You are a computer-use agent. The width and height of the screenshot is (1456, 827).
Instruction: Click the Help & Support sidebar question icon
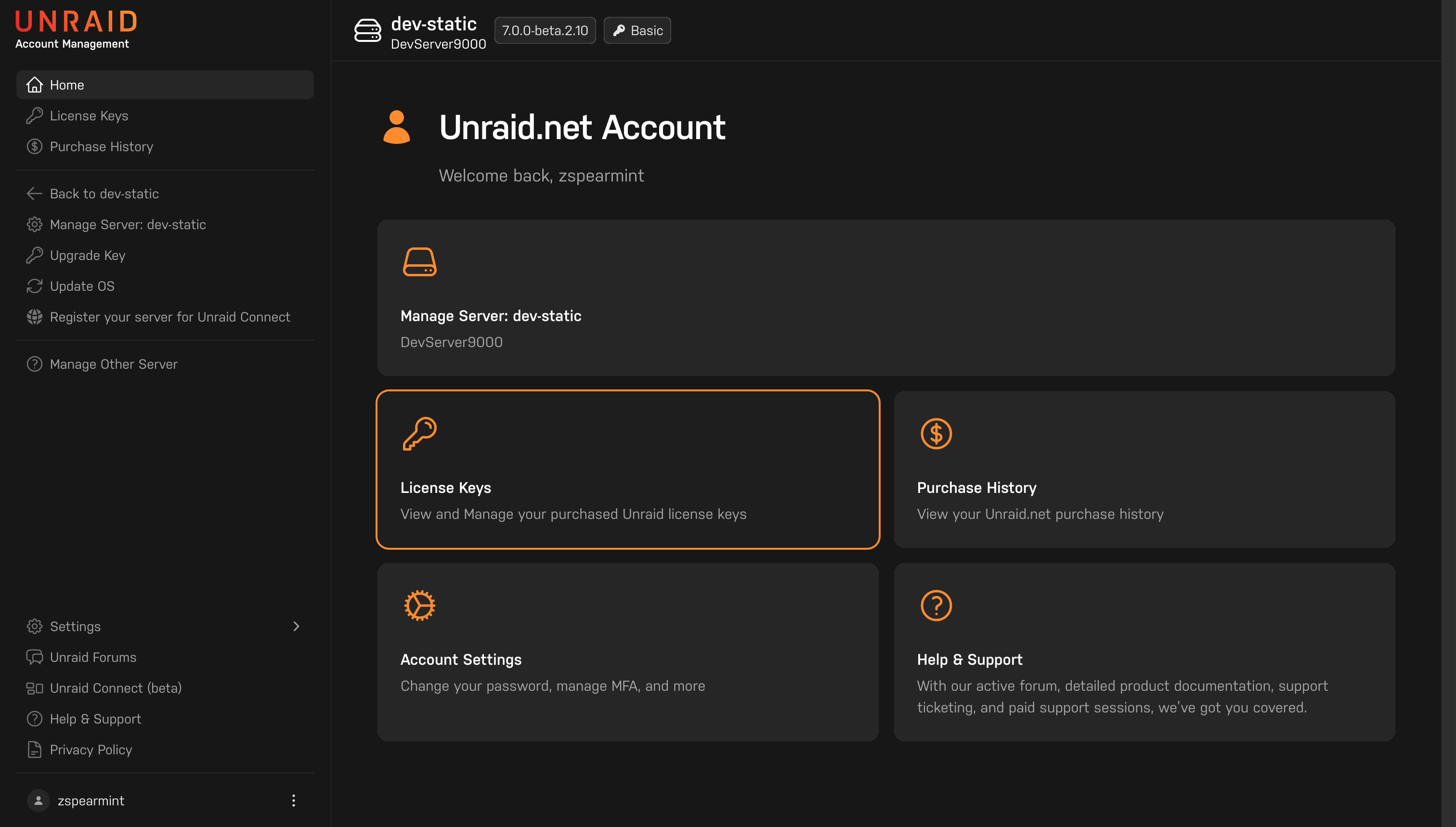pyautogui.click(x=35, y=719)
